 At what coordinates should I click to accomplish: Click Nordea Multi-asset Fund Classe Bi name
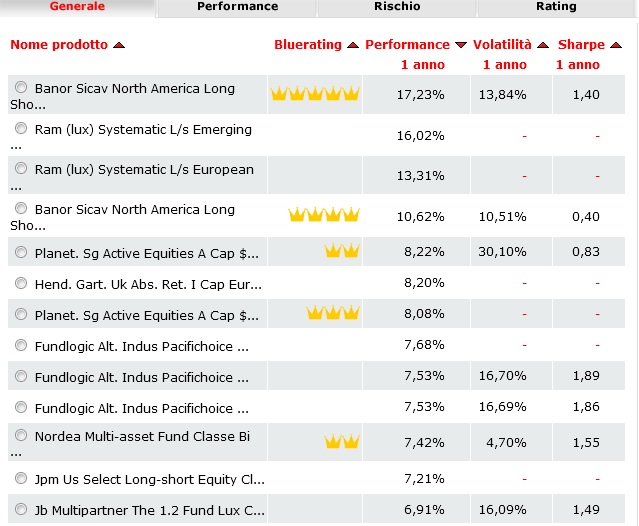(x=142, y=436)
